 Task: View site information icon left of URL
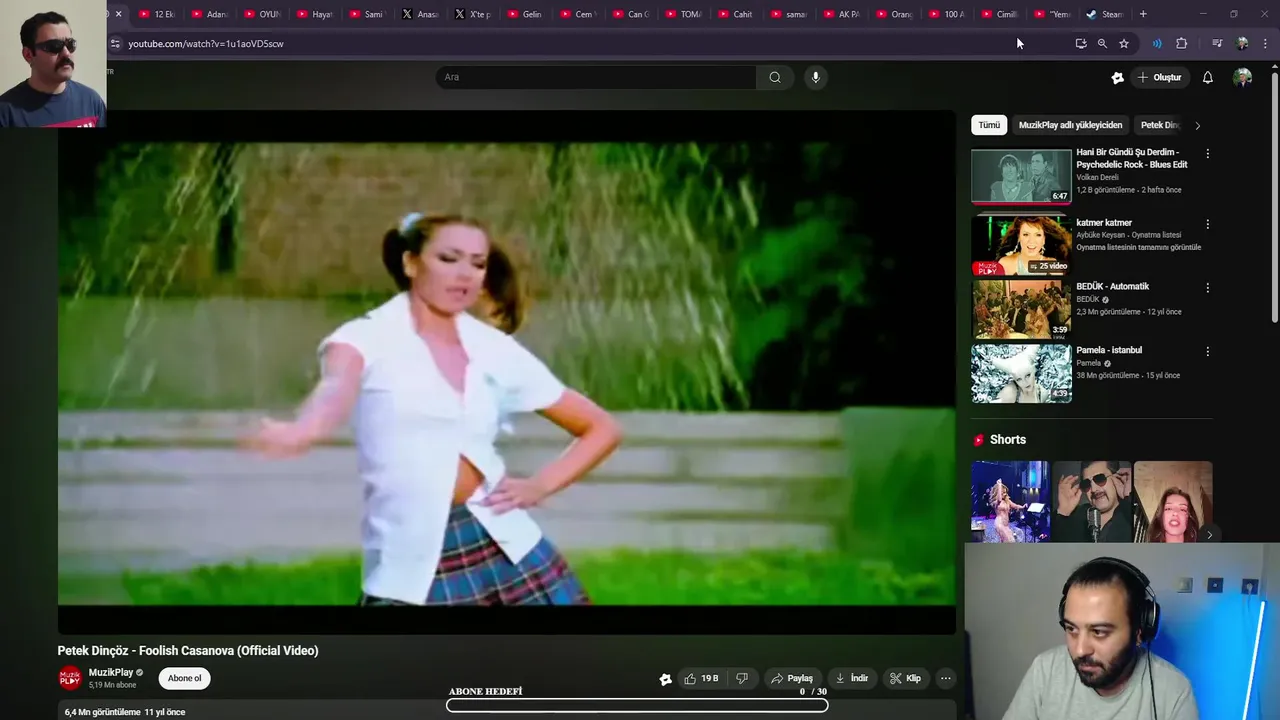[x=115, y=43]
